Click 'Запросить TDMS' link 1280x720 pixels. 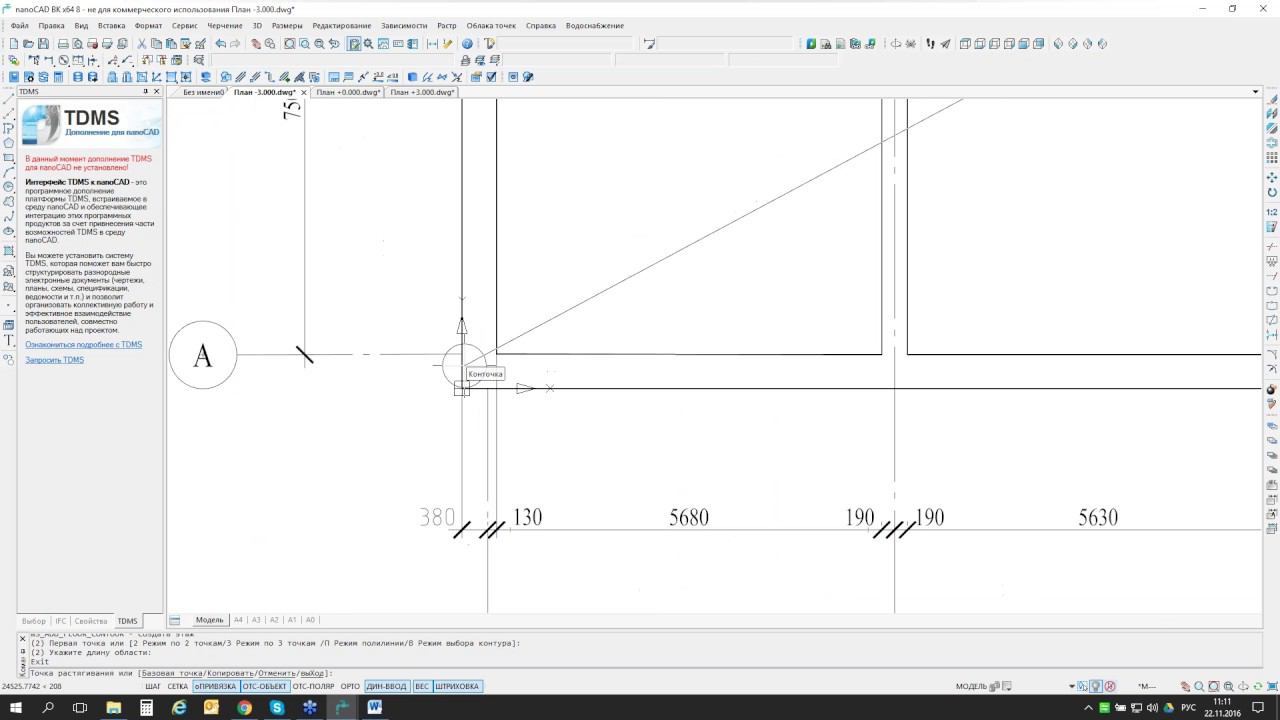click(55, 360)
